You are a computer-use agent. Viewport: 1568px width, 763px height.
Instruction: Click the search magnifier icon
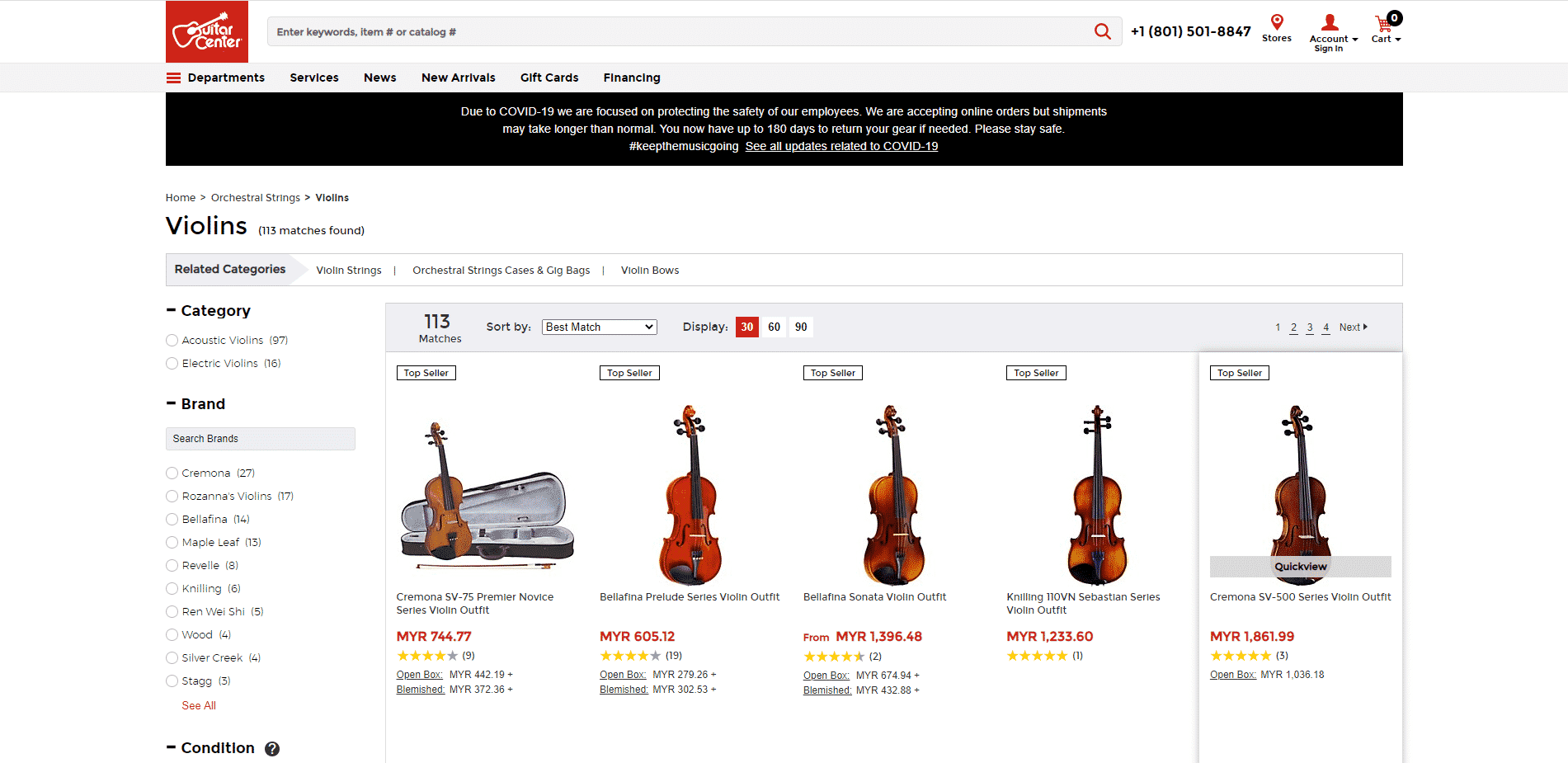tap(1103, 31)
